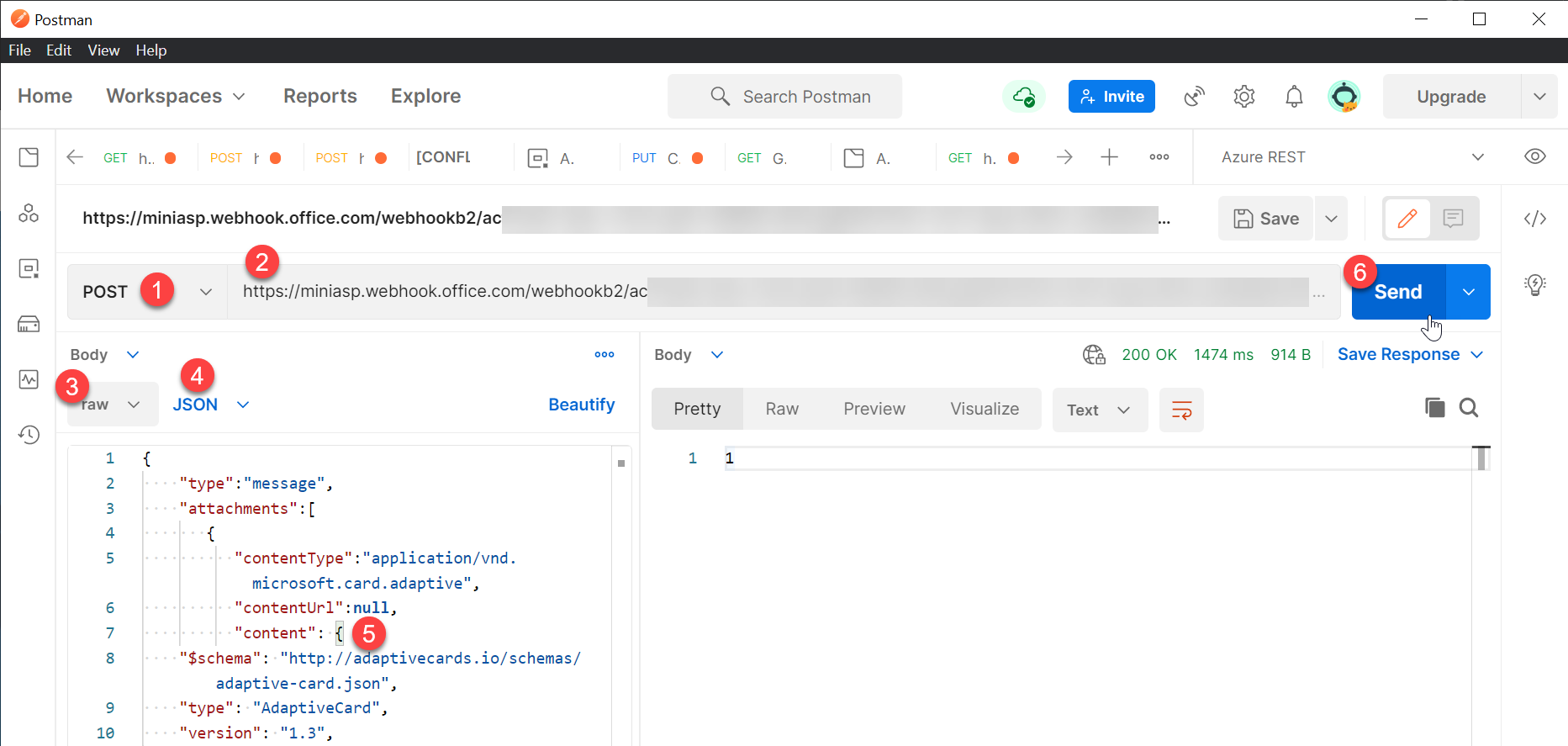Open the HTTP method POST dropdown
This screenshot has width=1568, height=746.
(x=147, y=292)
